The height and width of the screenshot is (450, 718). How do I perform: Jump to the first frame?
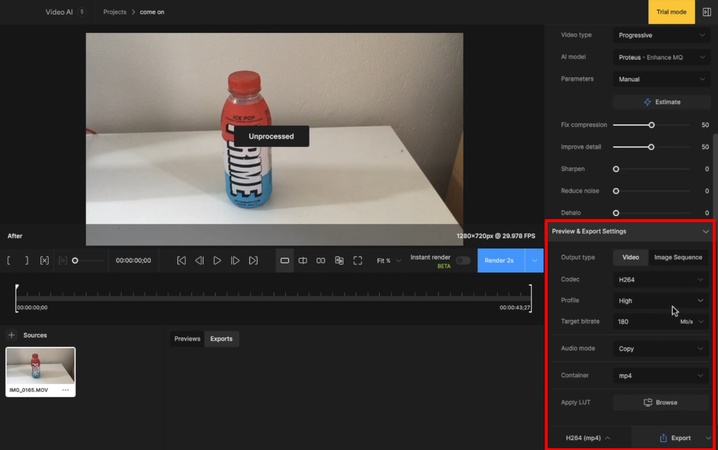click(x=181, y=260)
